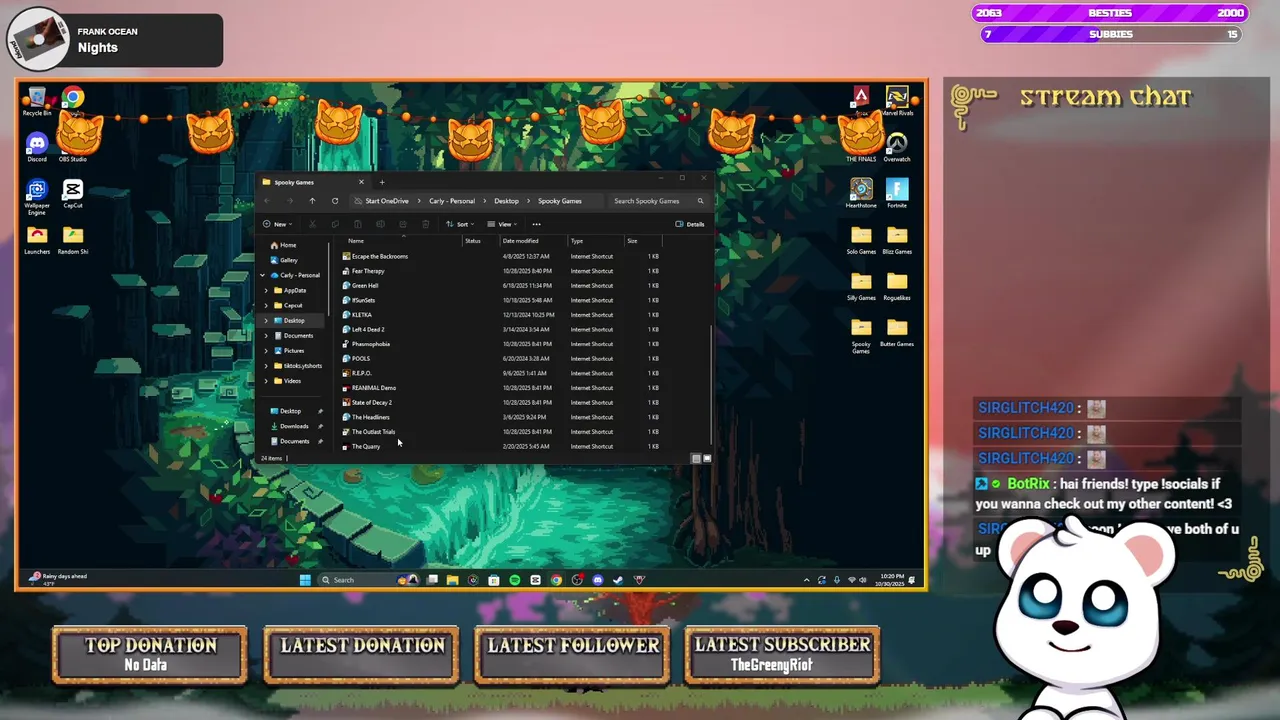Open the Silly Games desktop folder
This screenshot has width=1280, height=720.
tap(861, 285)
